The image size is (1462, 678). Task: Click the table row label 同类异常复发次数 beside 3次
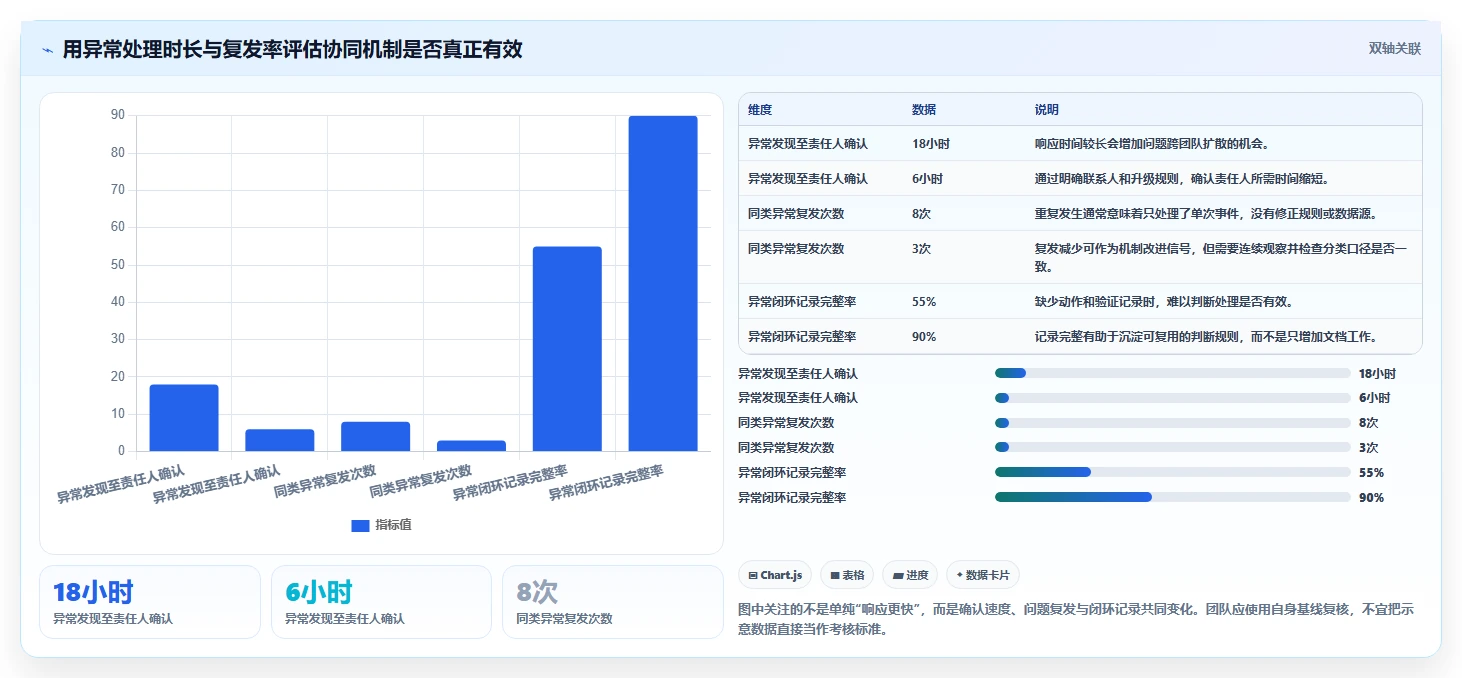click(796, 249)
